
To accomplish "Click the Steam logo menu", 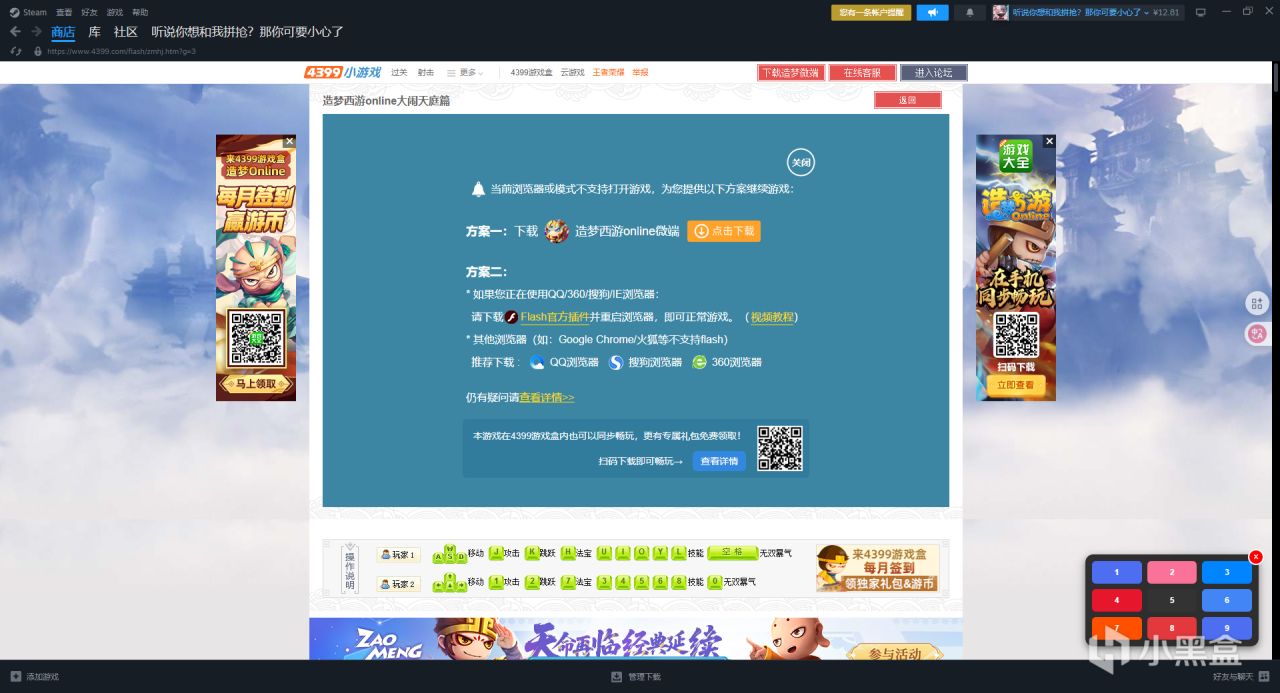I will tap(28, 12).
